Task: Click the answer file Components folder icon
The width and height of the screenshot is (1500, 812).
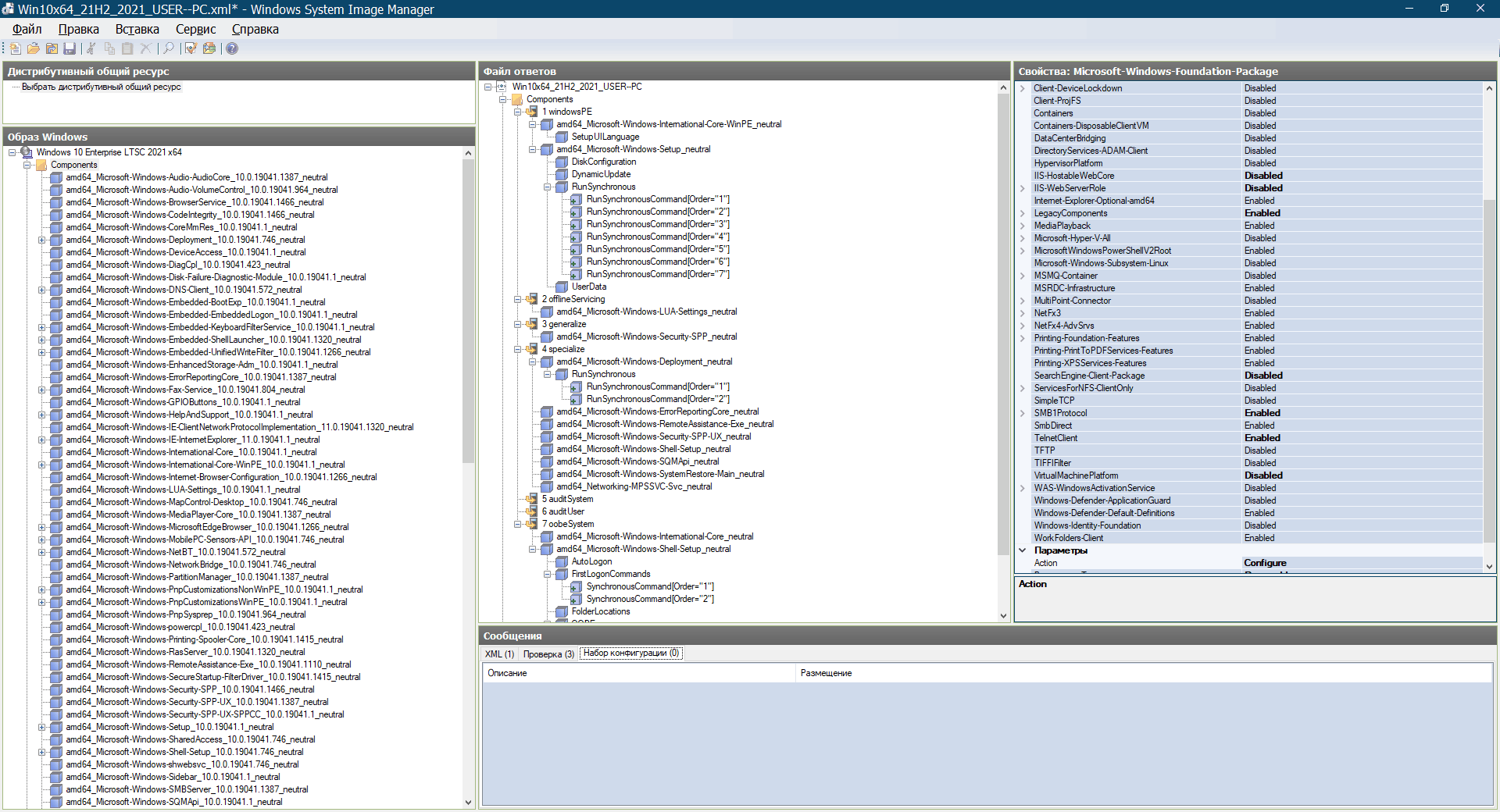Action: click(516, 99)
